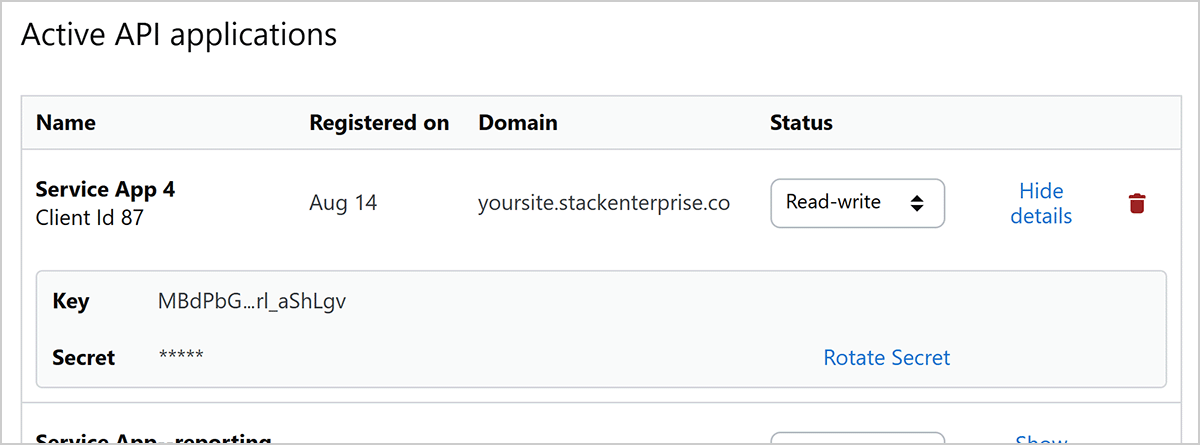This screenshot has height=445, width=1200.
Task: Click the Rotate Secret link
Action: pyautogui.click(x=886, y=357)
